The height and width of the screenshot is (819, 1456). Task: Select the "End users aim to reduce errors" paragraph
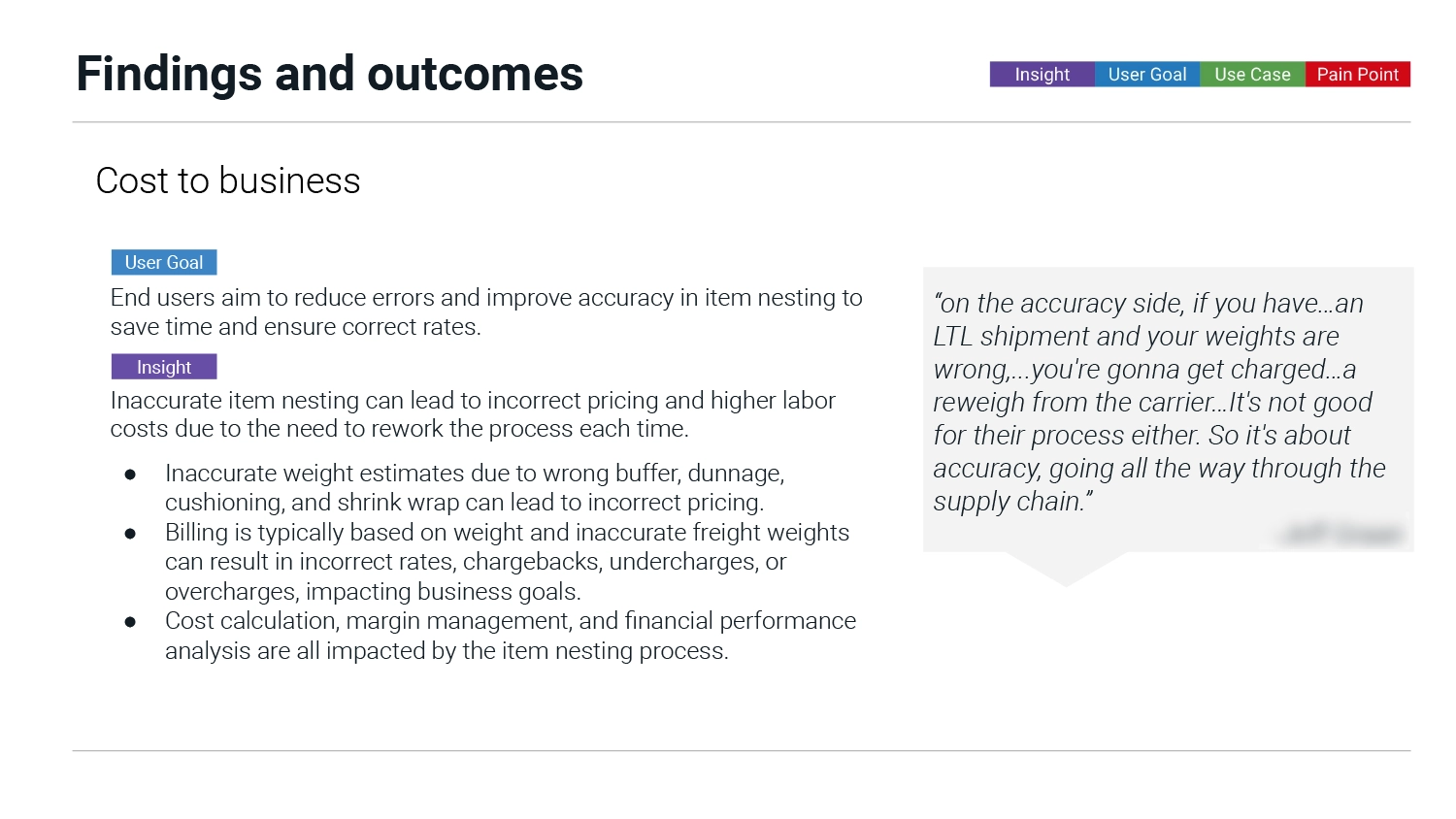tap(485, 311)
